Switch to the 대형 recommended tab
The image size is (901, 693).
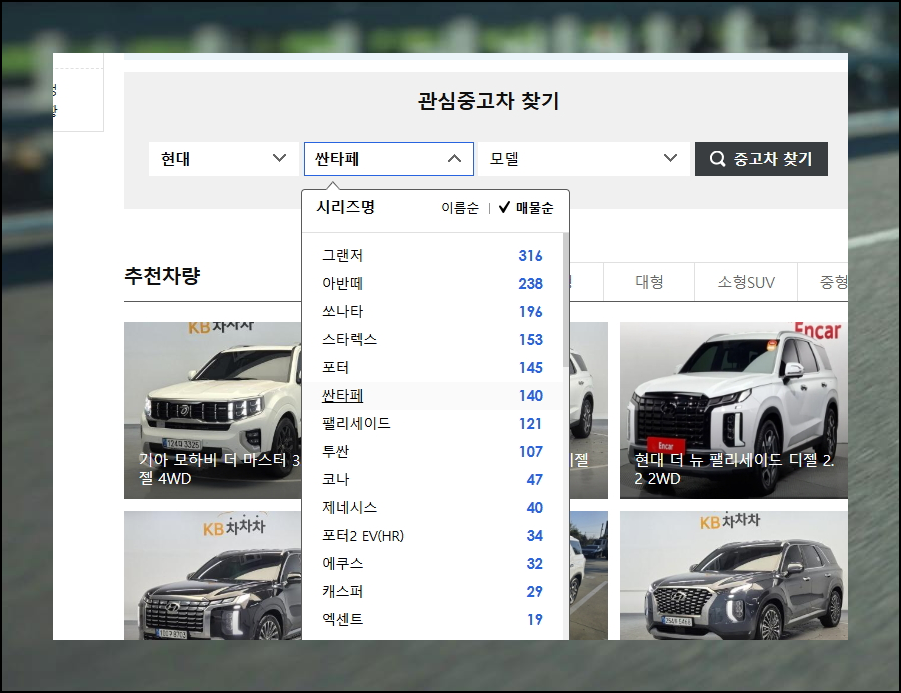[649, 282]
